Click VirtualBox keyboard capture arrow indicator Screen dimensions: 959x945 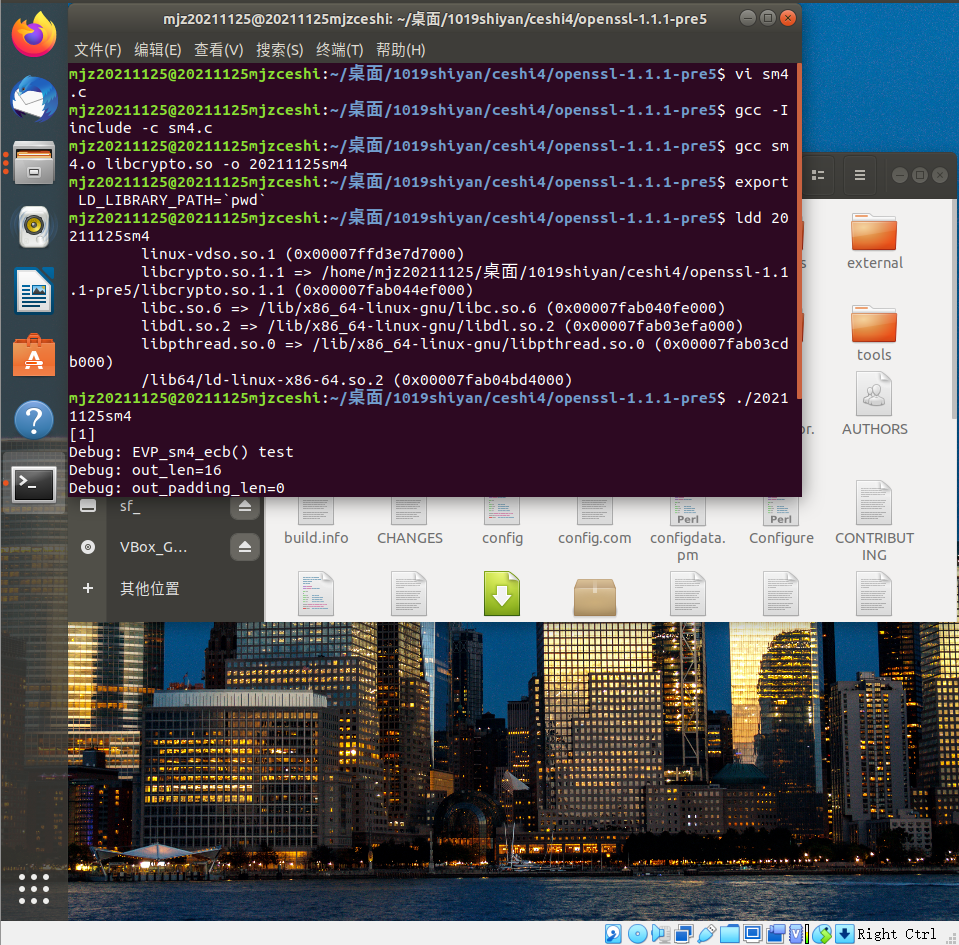click(x=845, y=933)
